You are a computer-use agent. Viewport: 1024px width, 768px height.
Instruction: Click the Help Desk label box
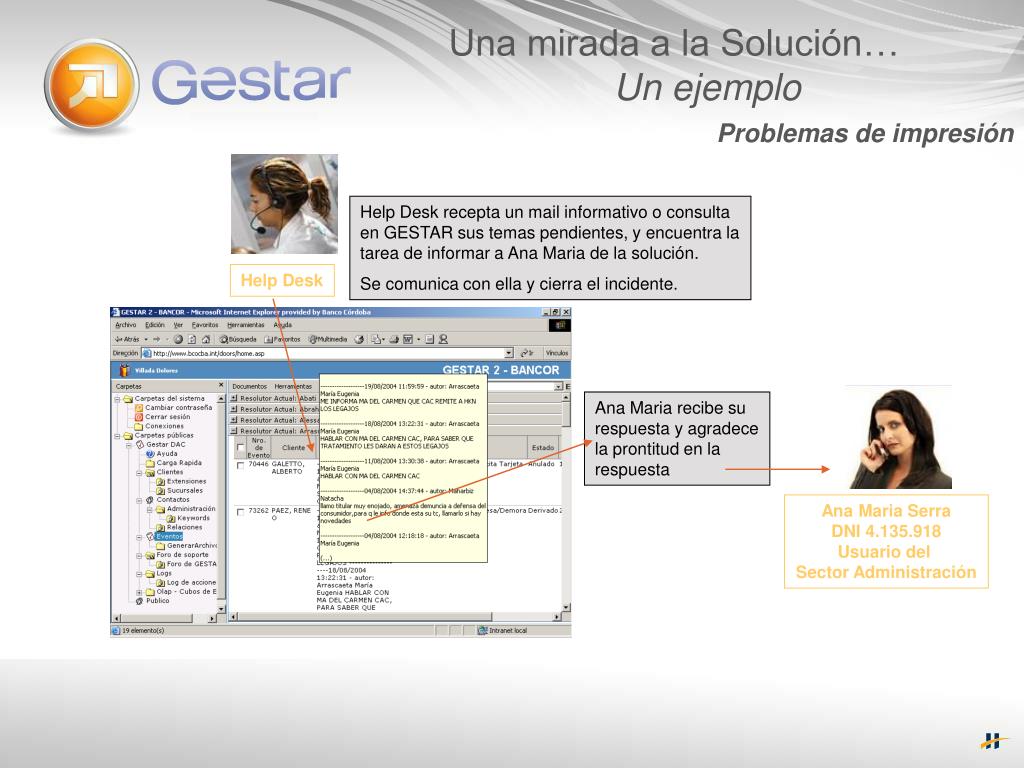tap(282, 280)
